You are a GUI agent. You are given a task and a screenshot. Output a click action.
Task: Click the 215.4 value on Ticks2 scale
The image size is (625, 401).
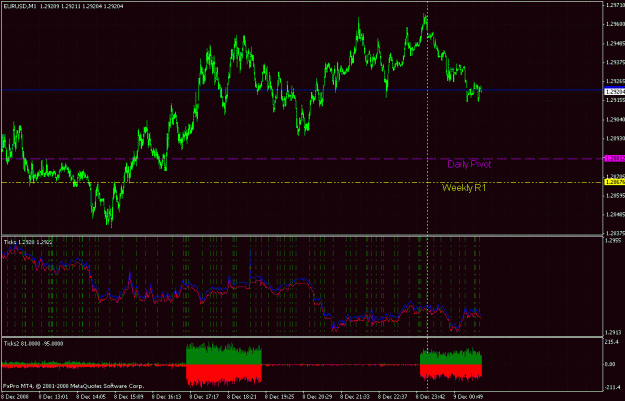[612, 342]
